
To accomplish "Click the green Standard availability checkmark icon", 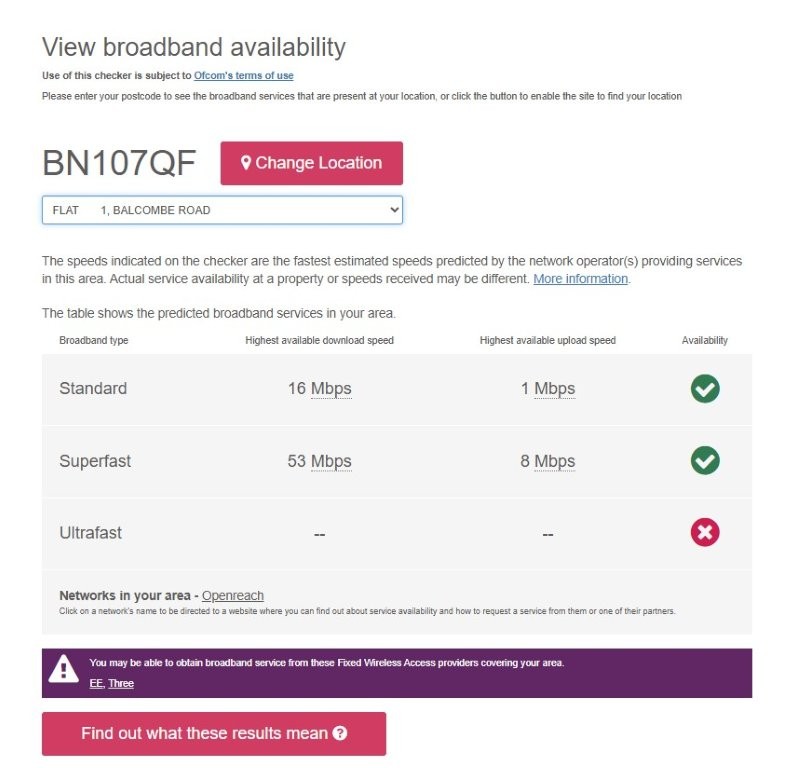I will point(704,389).
